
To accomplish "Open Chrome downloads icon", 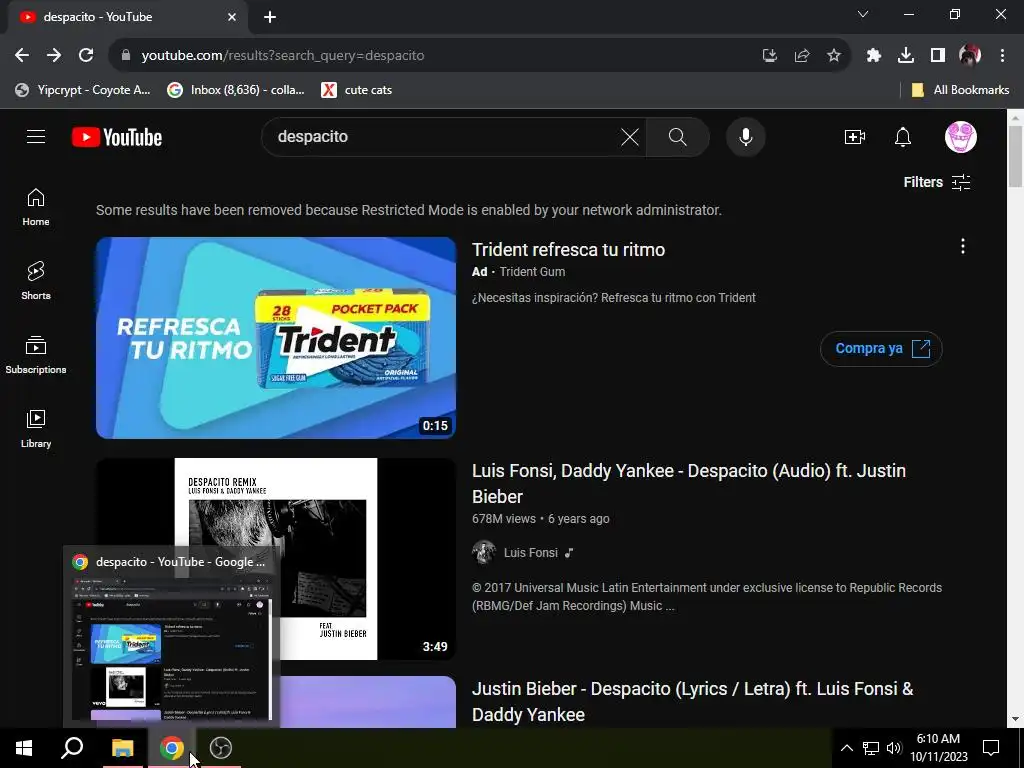I will click(906, 56).
